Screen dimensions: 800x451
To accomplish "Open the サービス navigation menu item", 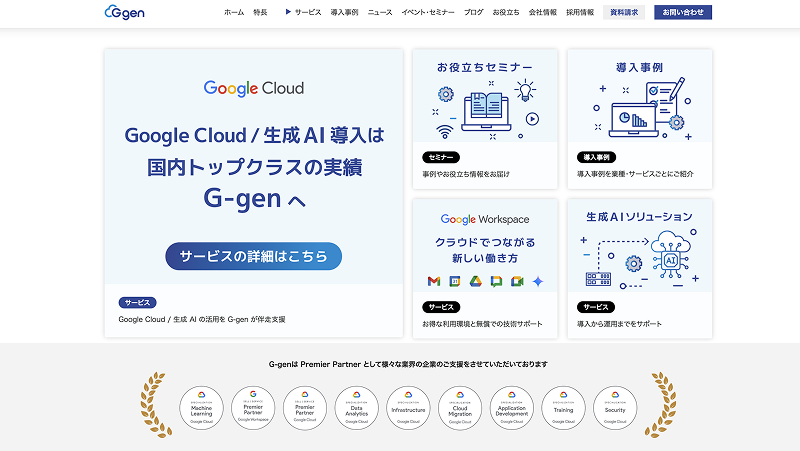I will click(308, 12).
